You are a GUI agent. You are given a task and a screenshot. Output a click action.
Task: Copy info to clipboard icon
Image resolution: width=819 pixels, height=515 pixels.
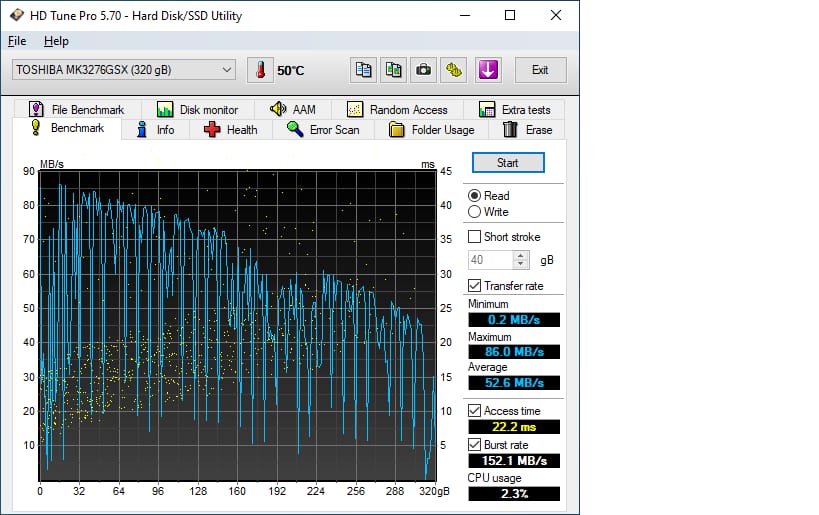click(363, 70)
